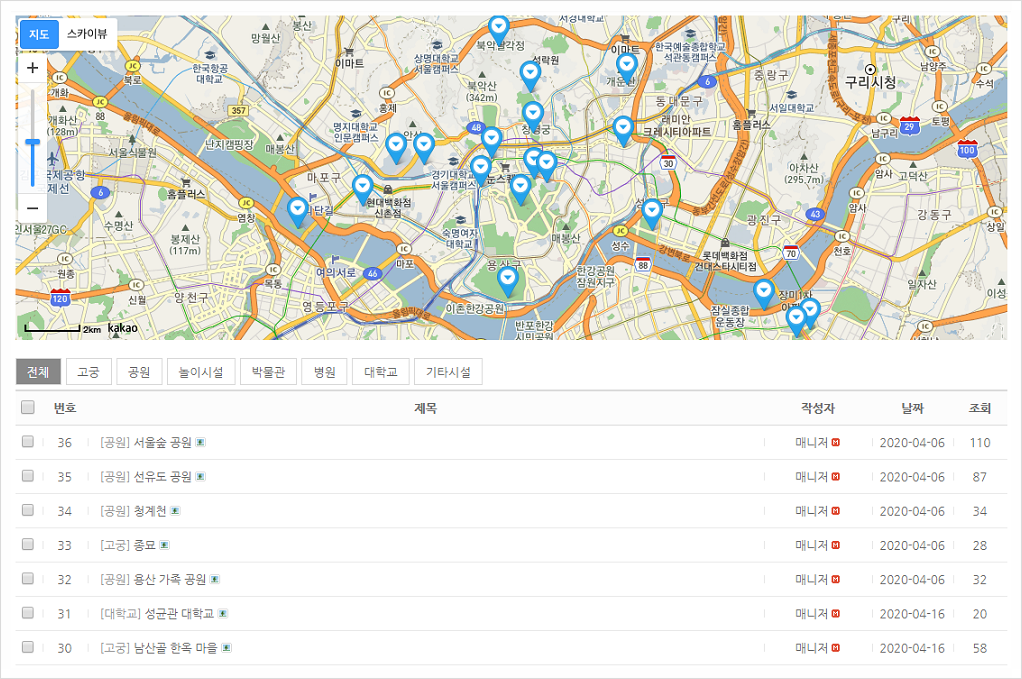Click the marker below 눈스퀘어
Viewport: 1022px width, 679px height.
(519, 190)
